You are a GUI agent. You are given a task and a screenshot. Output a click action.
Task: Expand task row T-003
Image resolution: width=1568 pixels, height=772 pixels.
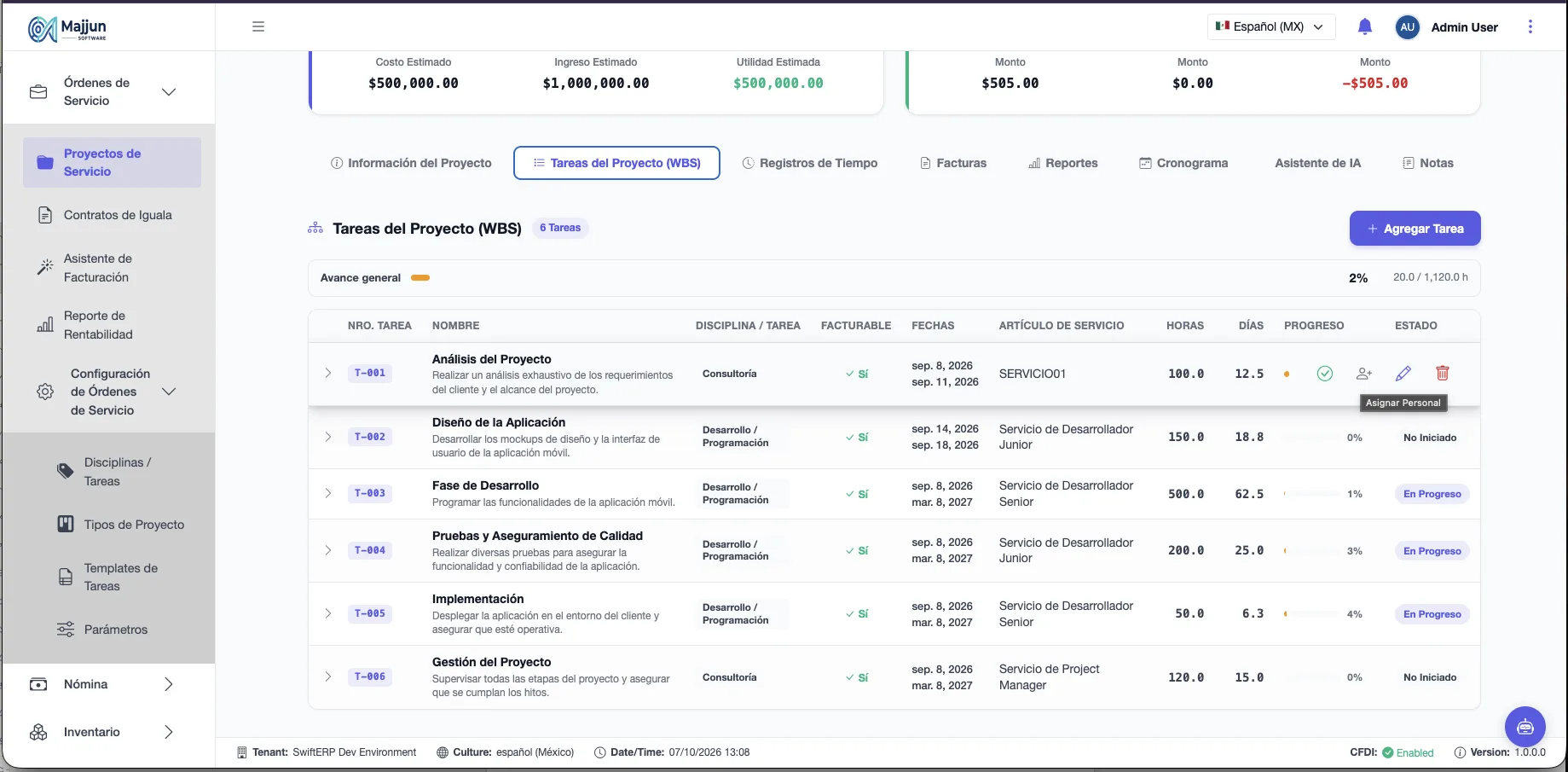coord(327,494)
